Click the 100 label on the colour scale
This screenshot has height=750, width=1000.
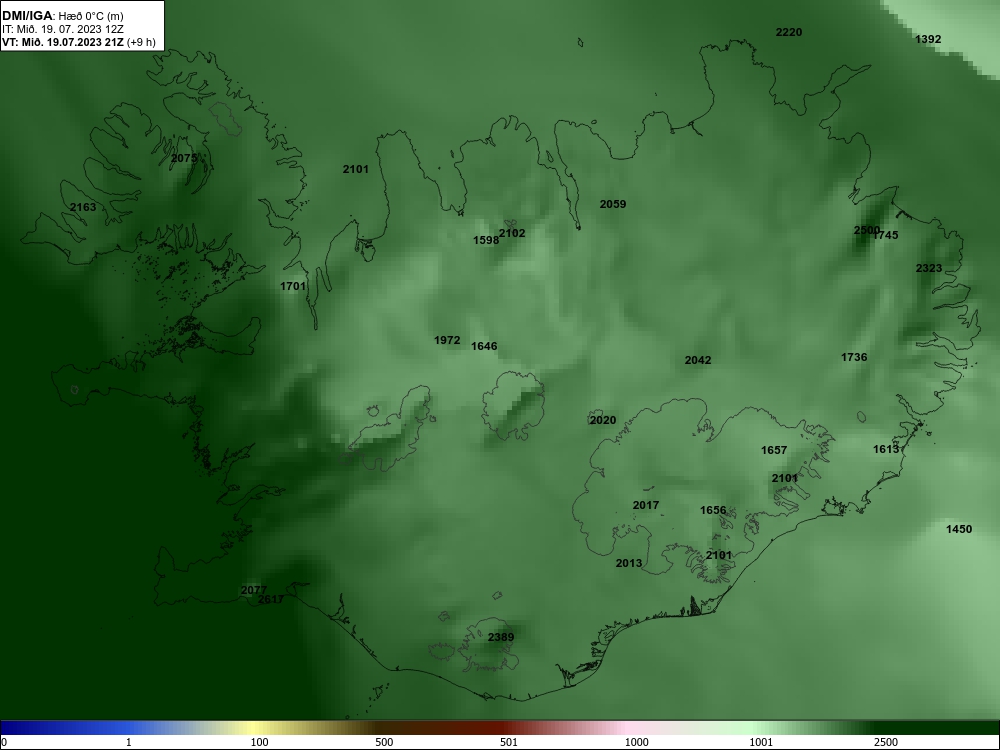259,742
